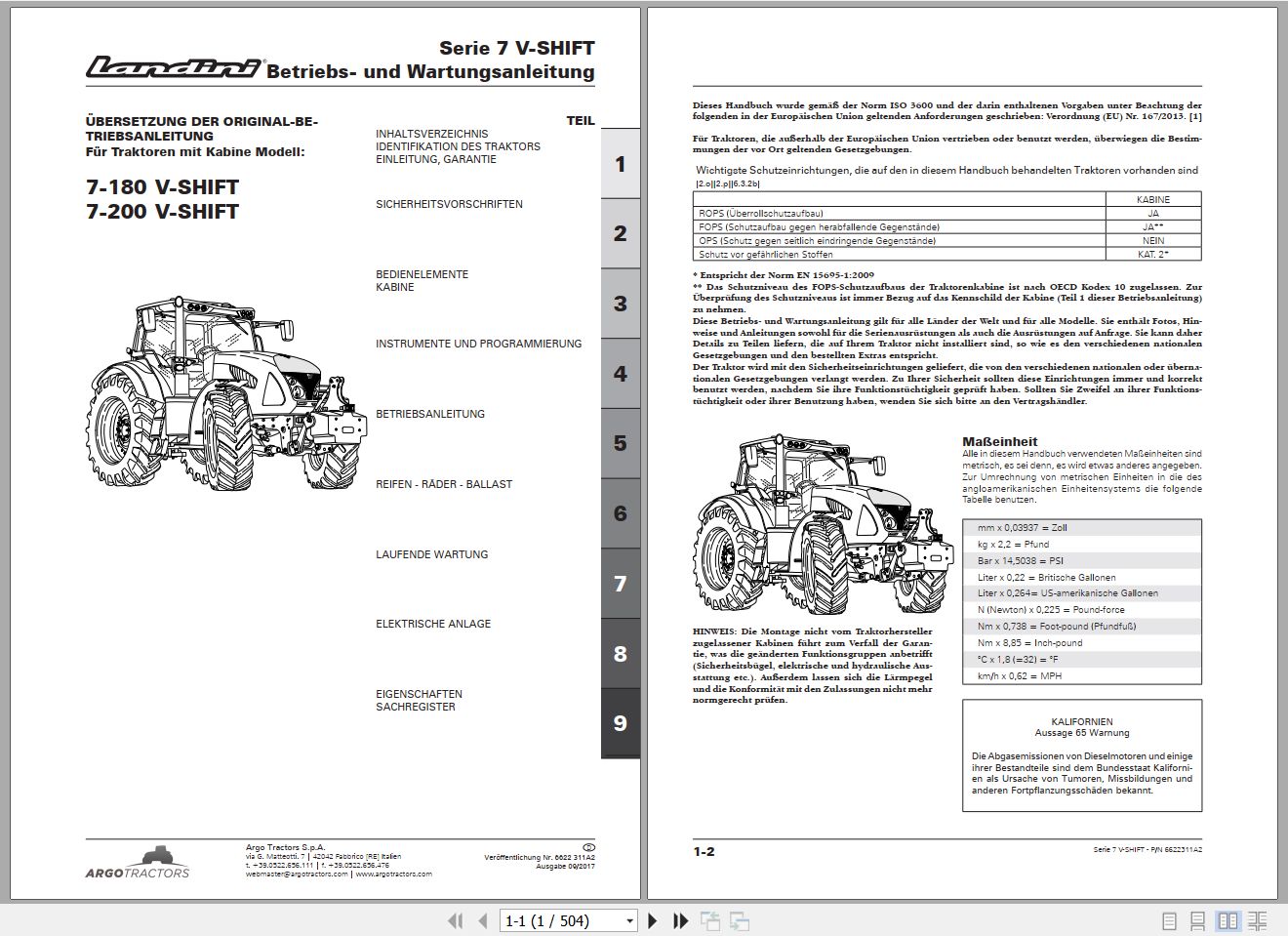
Task: Click BEDIENELEMENTE entry
Action: (x=422, y=274)
